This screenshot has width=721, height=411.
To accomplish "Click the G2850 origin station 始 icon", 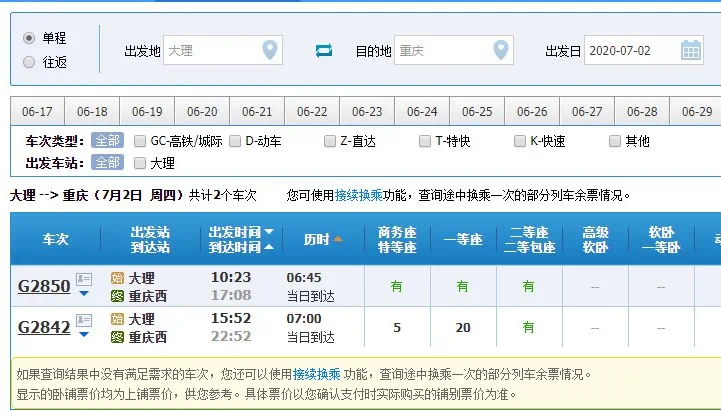I will pos(117,278).
